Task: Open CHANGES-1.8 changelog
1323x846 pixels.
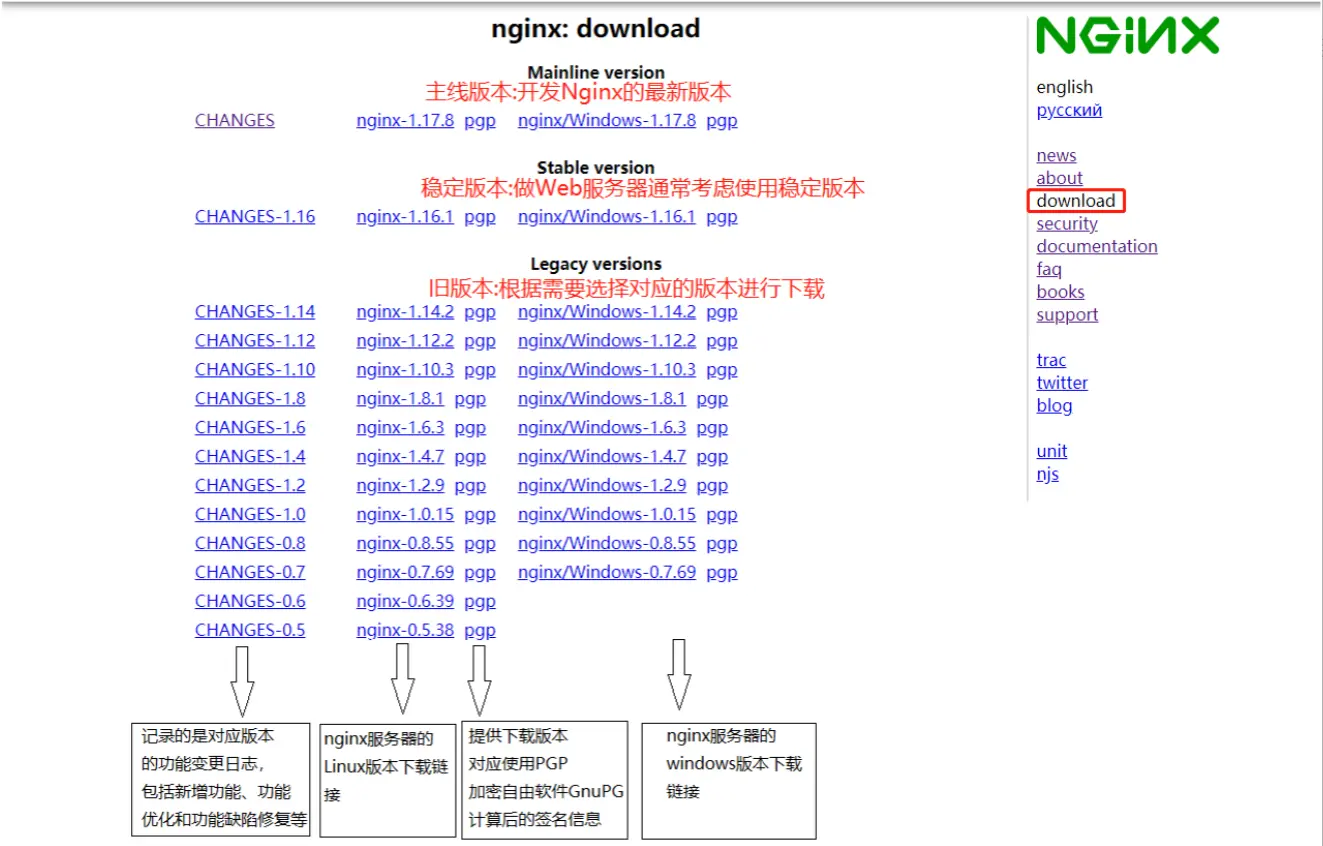Action: [x=250, y=398]
